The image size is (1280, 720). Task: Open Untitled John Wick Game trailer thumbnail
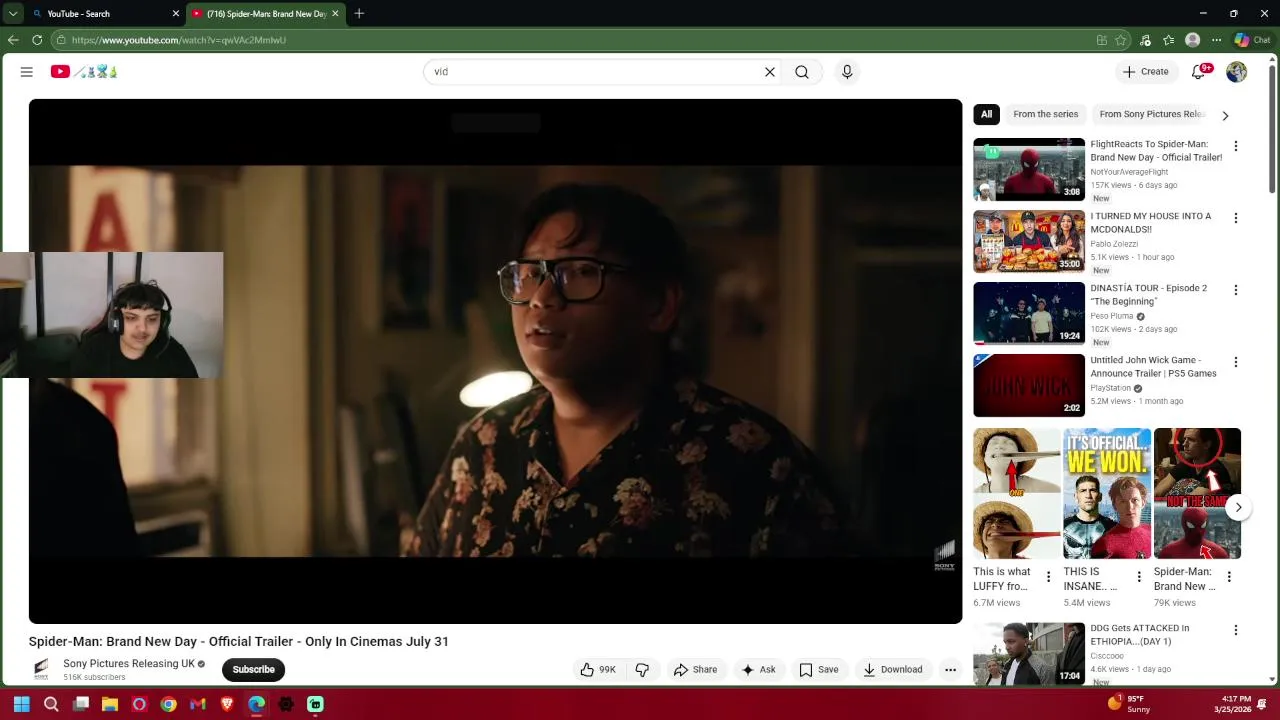1029,386
